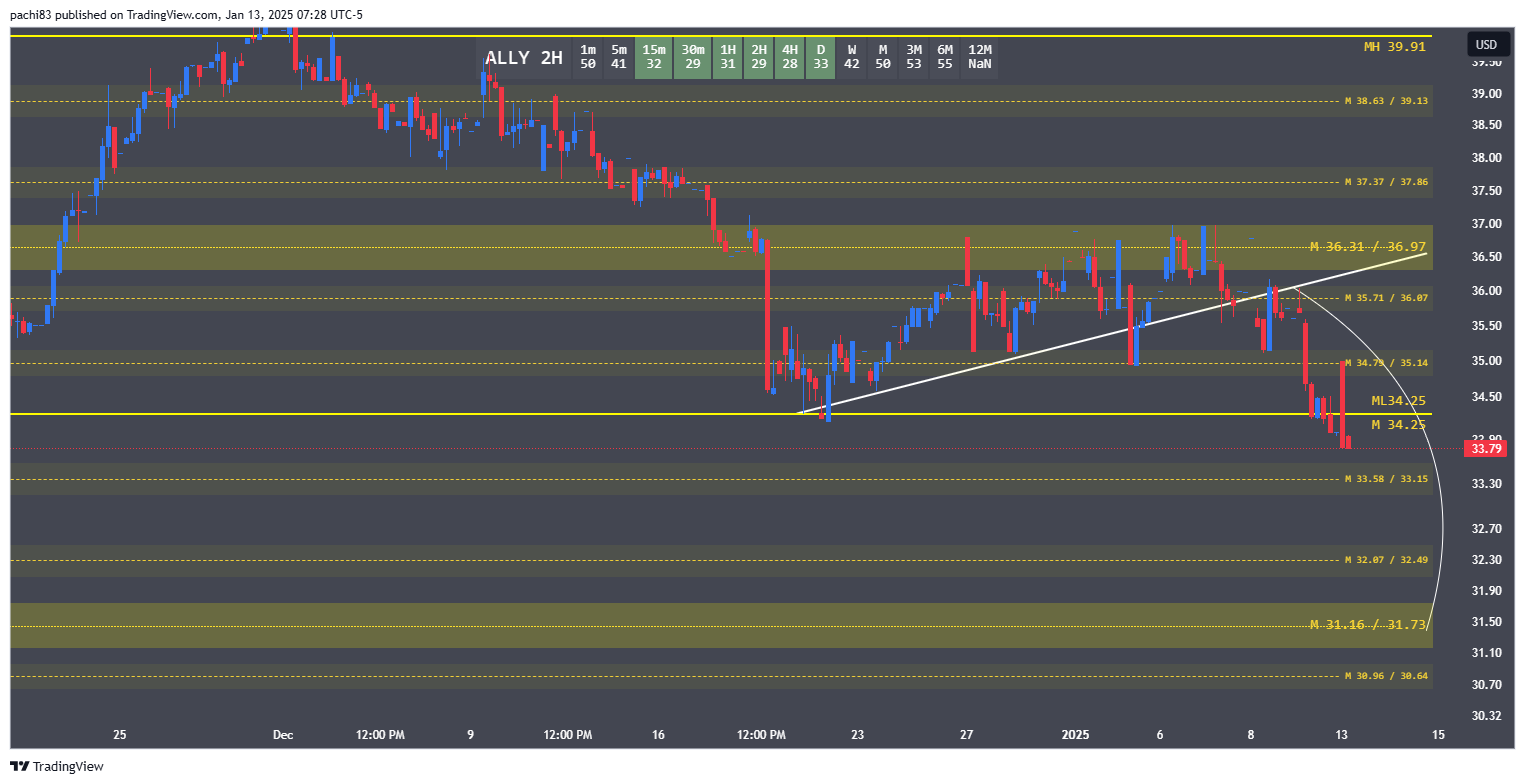Select the D daily timeframe cell
Viewport: 1525px width, 784px height.
[x=820, y=57]
